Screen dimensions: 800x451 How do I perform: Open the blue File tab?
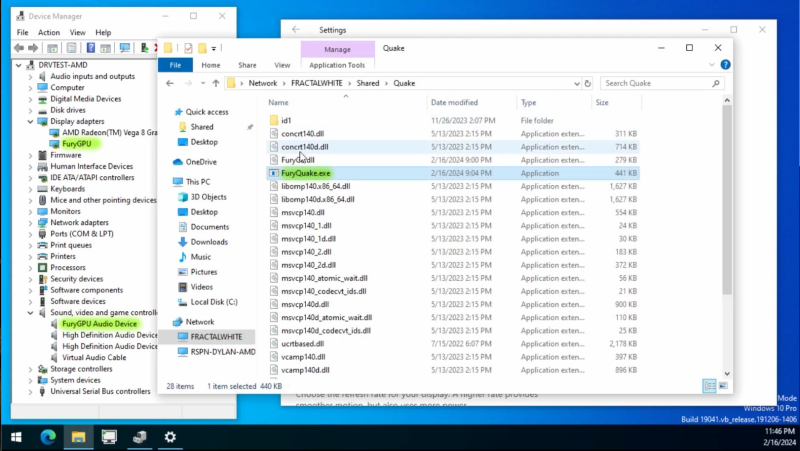[x=175, y=65]
